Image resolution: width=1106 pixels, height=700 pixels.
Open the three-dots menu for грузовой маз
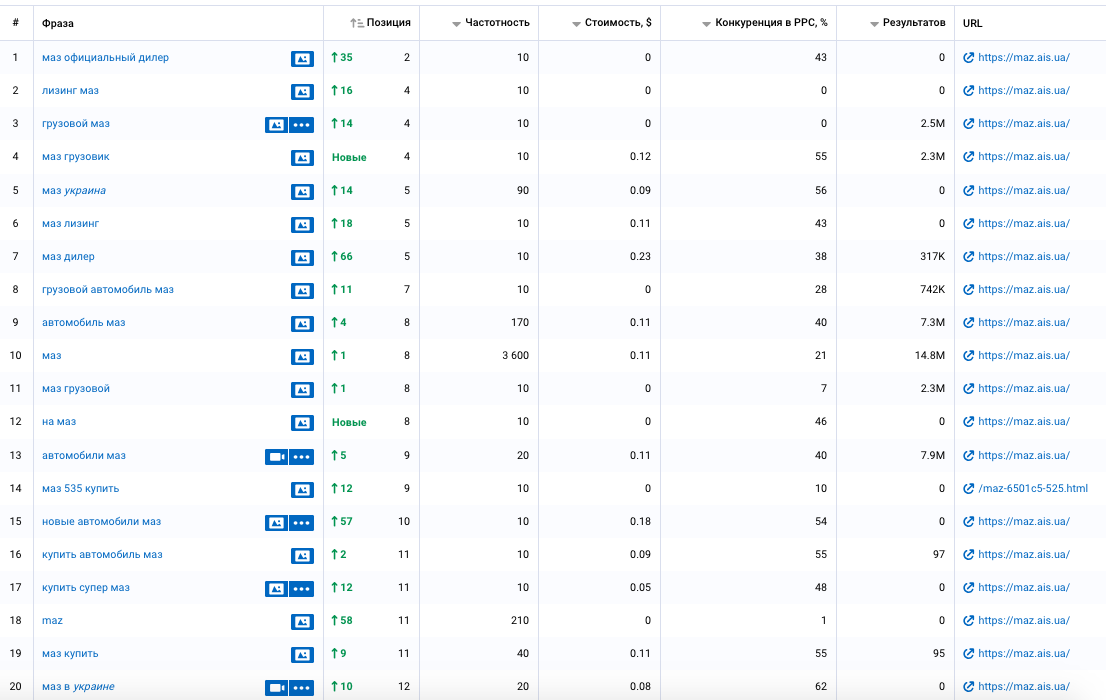(x=302, y=125)
